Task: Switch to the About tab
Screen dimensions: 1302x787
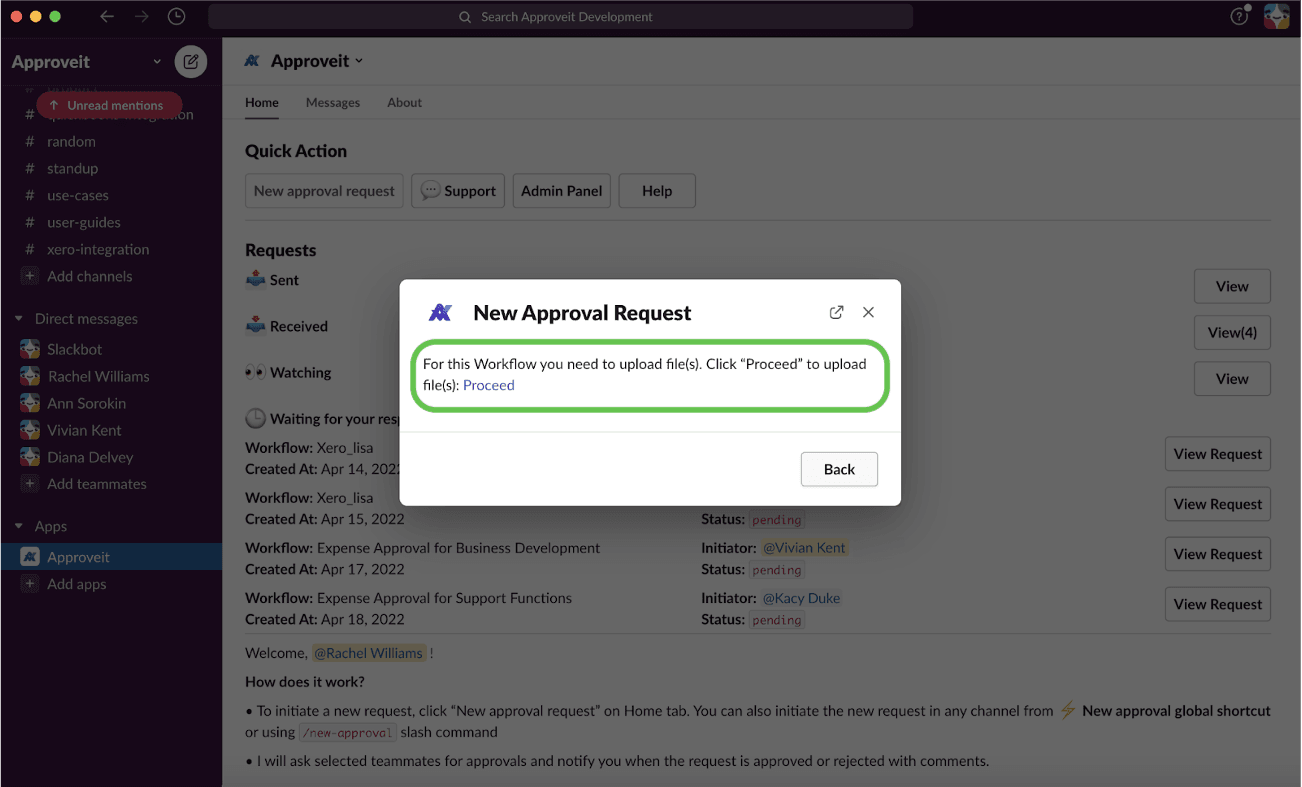Action: 405,103
